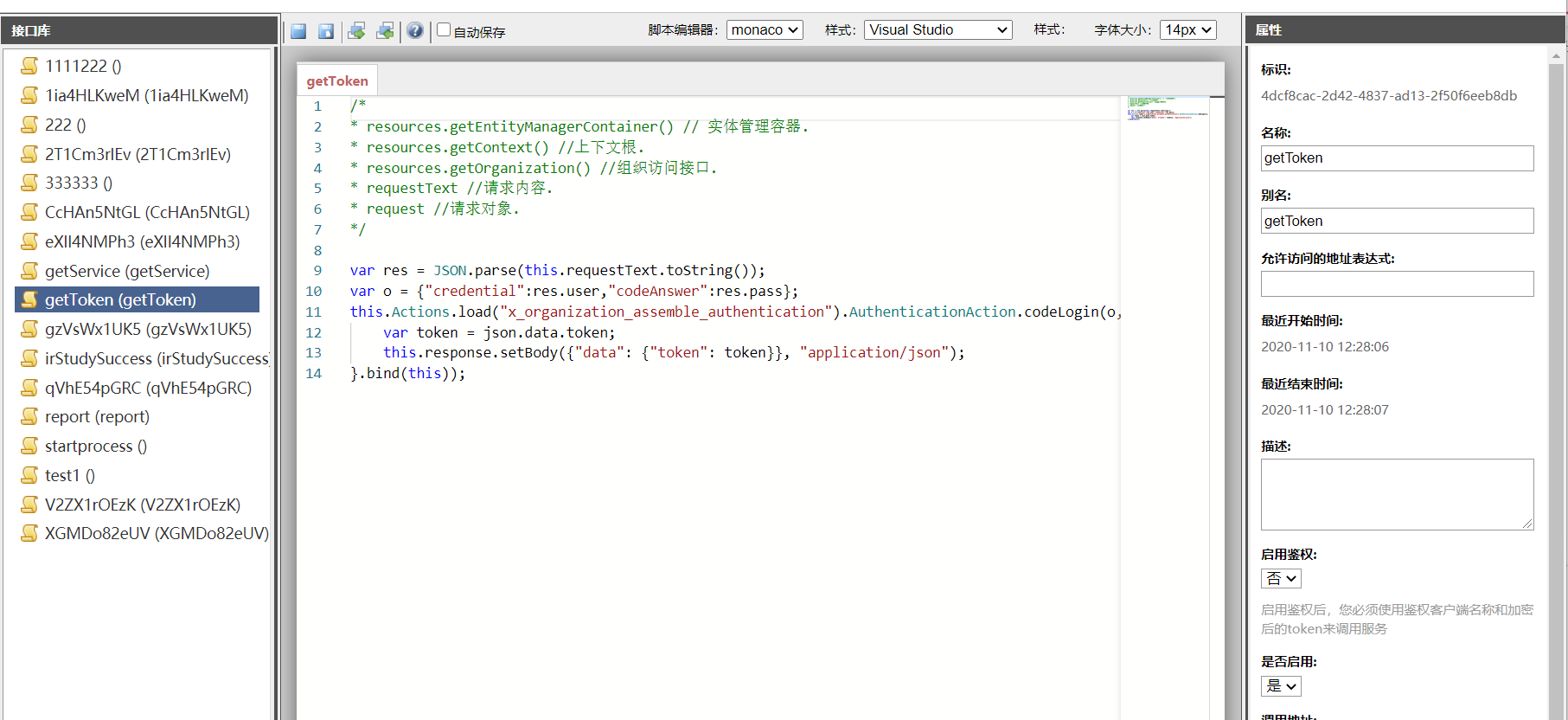Click the left green-arrow window icon
Image resolution: width=1568 pixels, height=720 pixels.
coord(356,31)
